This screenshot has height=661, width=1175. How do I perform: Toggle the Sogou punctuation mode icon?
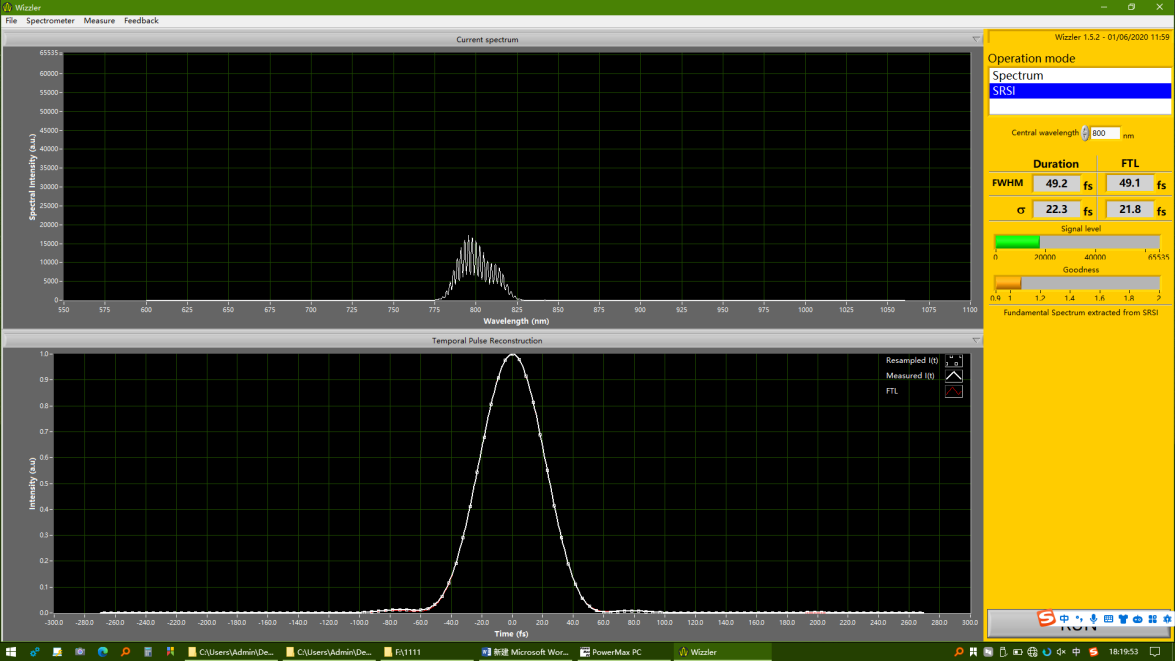[1079, 619]
